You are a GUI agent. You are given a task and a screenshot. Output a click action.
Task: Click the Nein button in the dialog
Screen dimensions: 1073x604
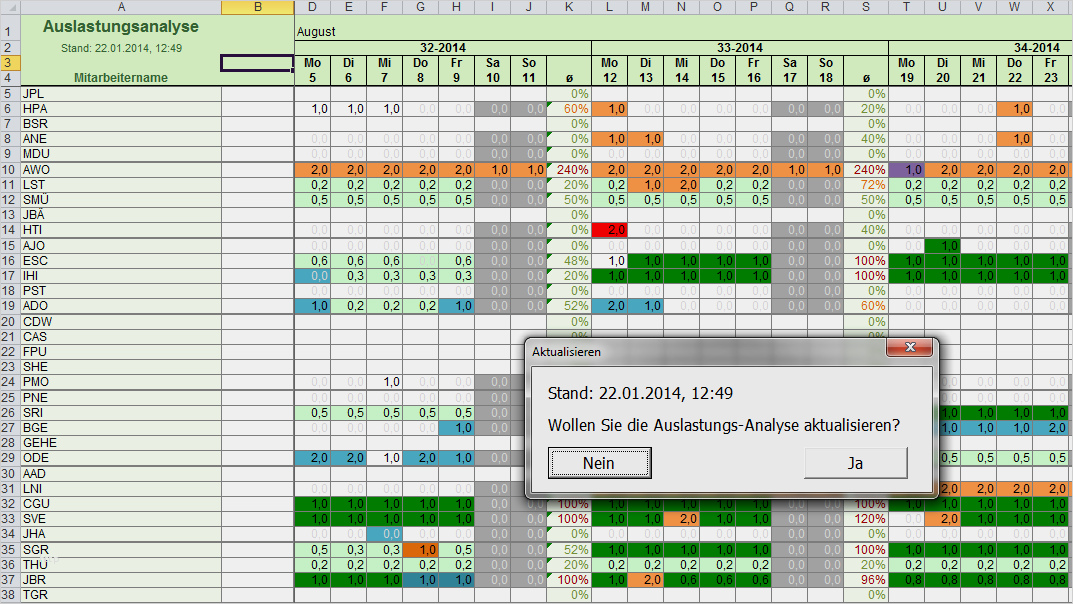(x=599, y=463)
